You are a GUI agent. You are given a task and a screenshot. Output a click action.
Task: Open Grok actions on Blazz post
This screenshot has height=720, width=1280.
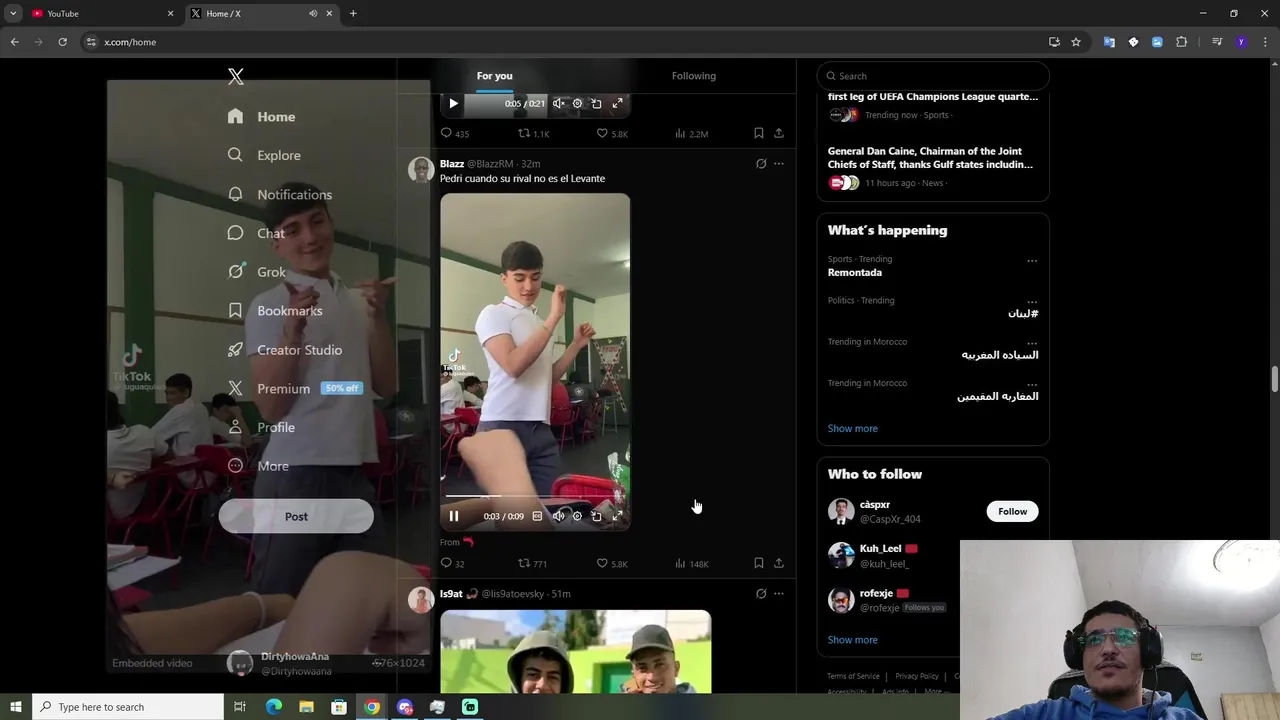[x=761, y=164]
